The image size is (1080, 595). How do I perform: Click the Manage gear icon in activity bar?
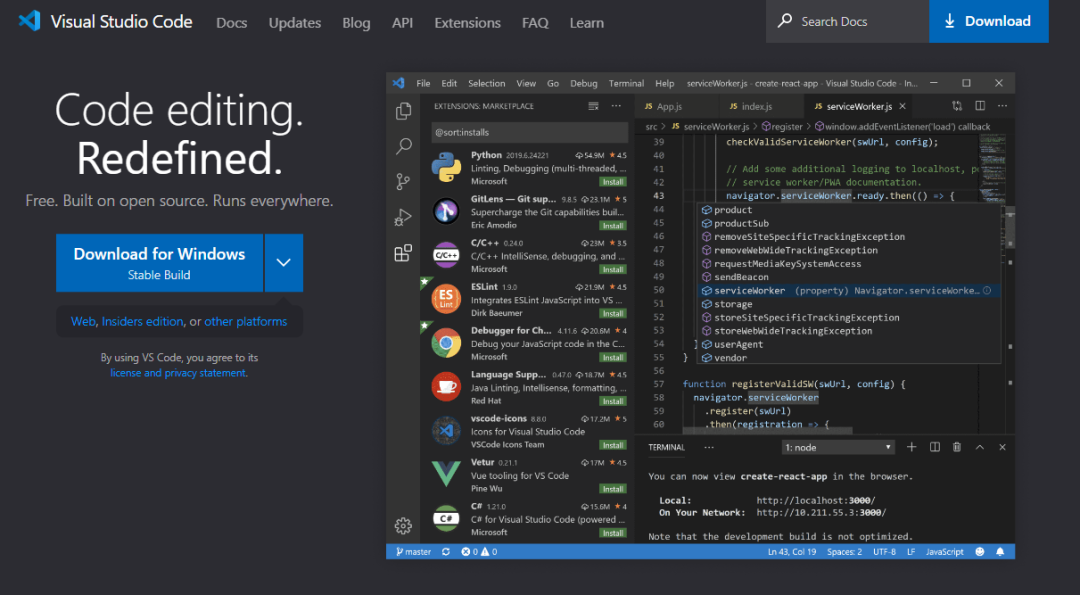click(403, 526)
